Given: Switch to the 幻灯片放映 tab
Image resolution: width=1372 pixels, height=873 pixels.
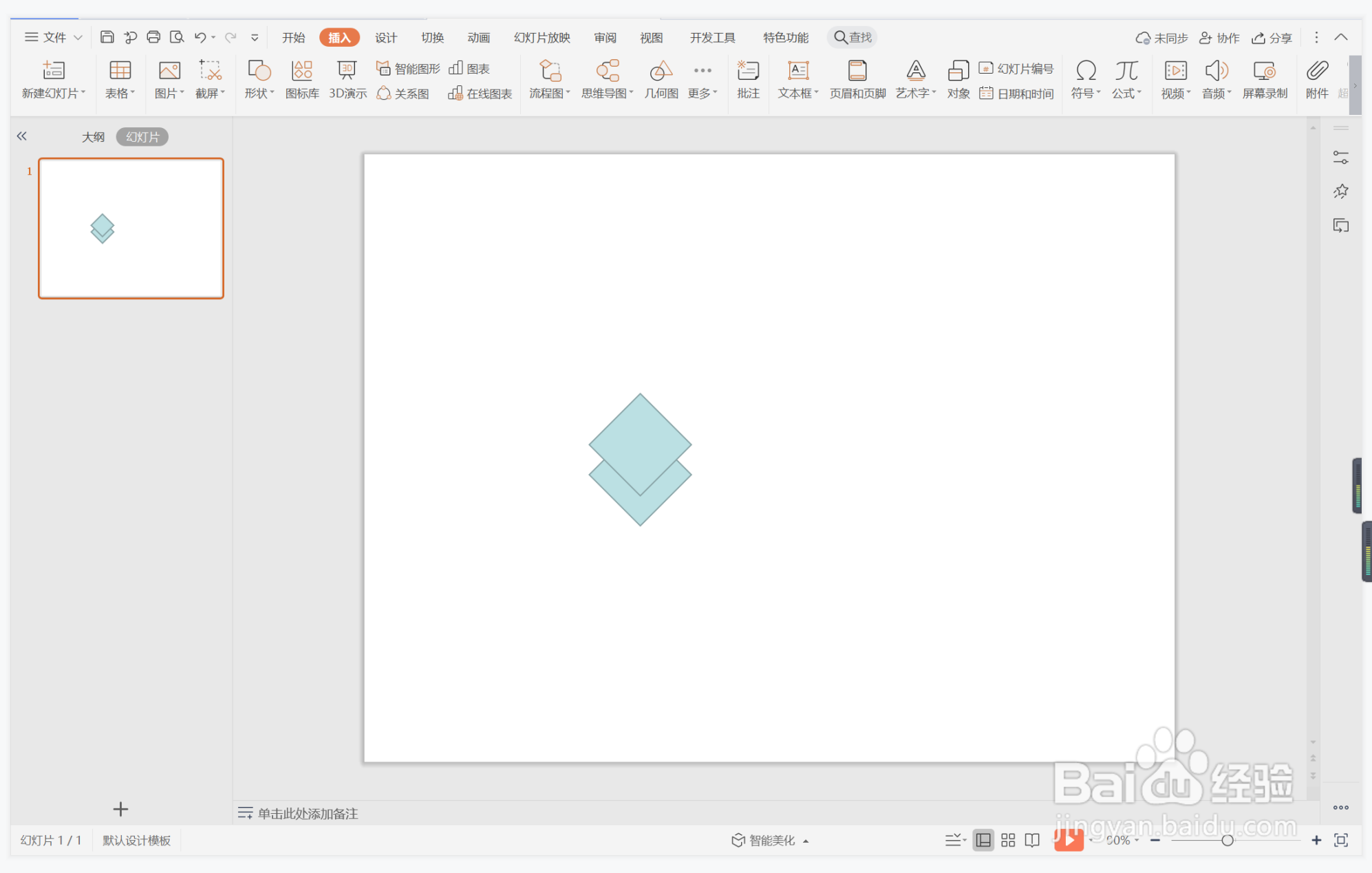Looking at the screenshot, I should pyautogui.click(x=542, y=37).
